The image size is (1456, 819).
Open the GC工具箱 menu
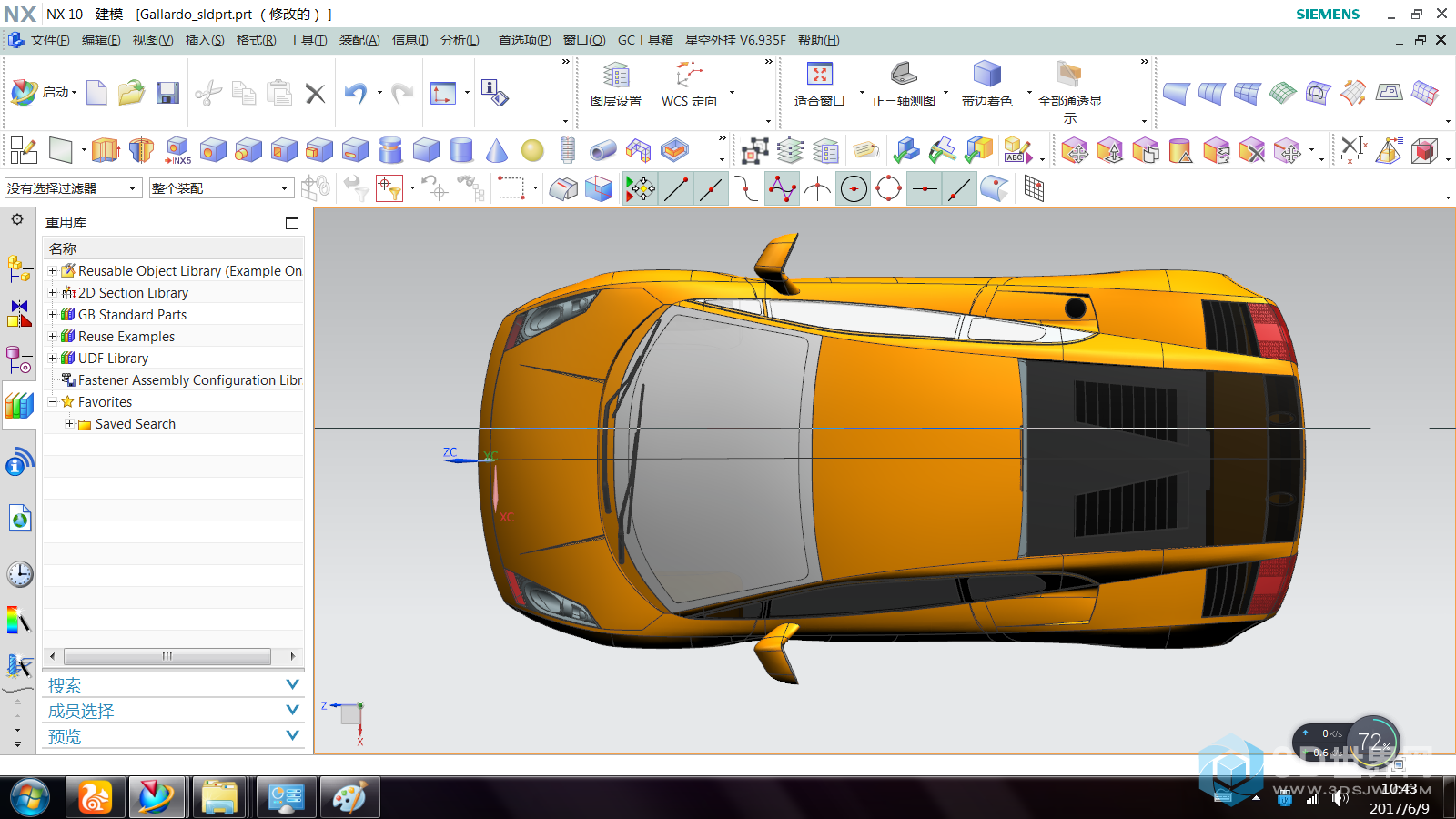(x=645, y=40)
